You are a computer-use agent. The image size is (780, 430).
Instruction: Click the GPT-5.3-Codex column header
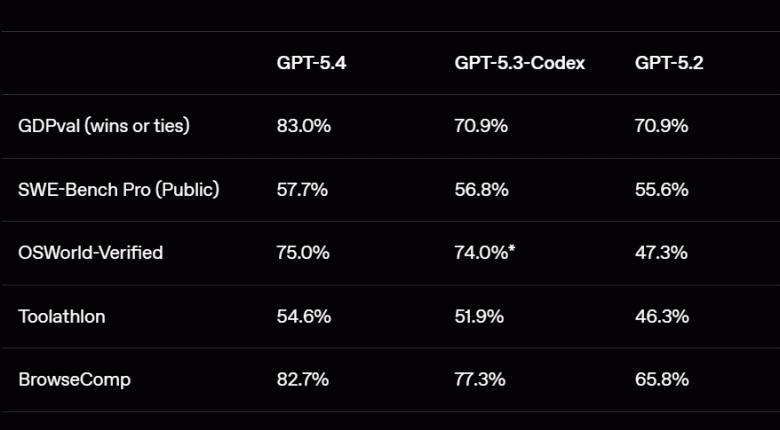point(520,63)
